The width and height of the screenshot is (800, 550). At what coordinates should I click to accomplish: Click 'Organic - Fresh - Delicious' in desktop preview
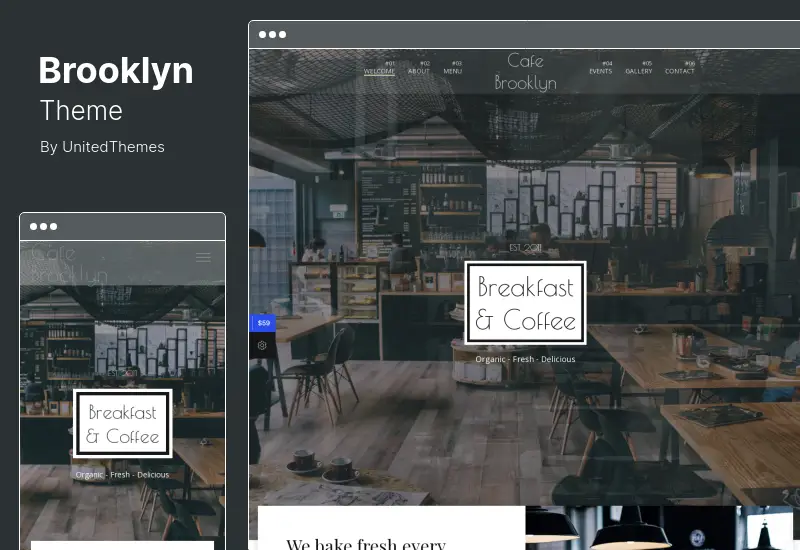pos(525,359)
